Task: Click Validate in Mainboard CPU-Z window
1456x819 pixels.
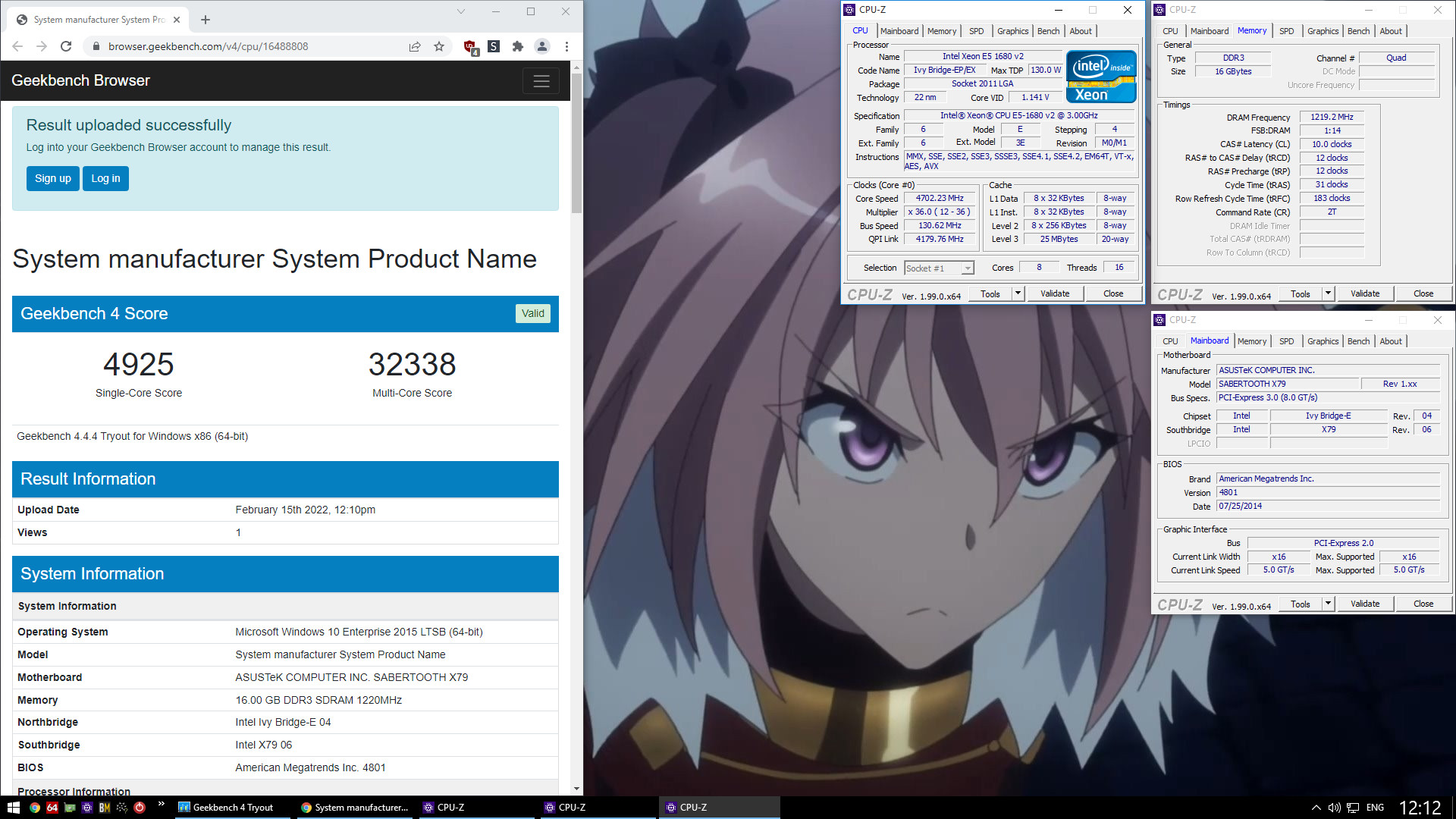Action: coord(1365,604)
